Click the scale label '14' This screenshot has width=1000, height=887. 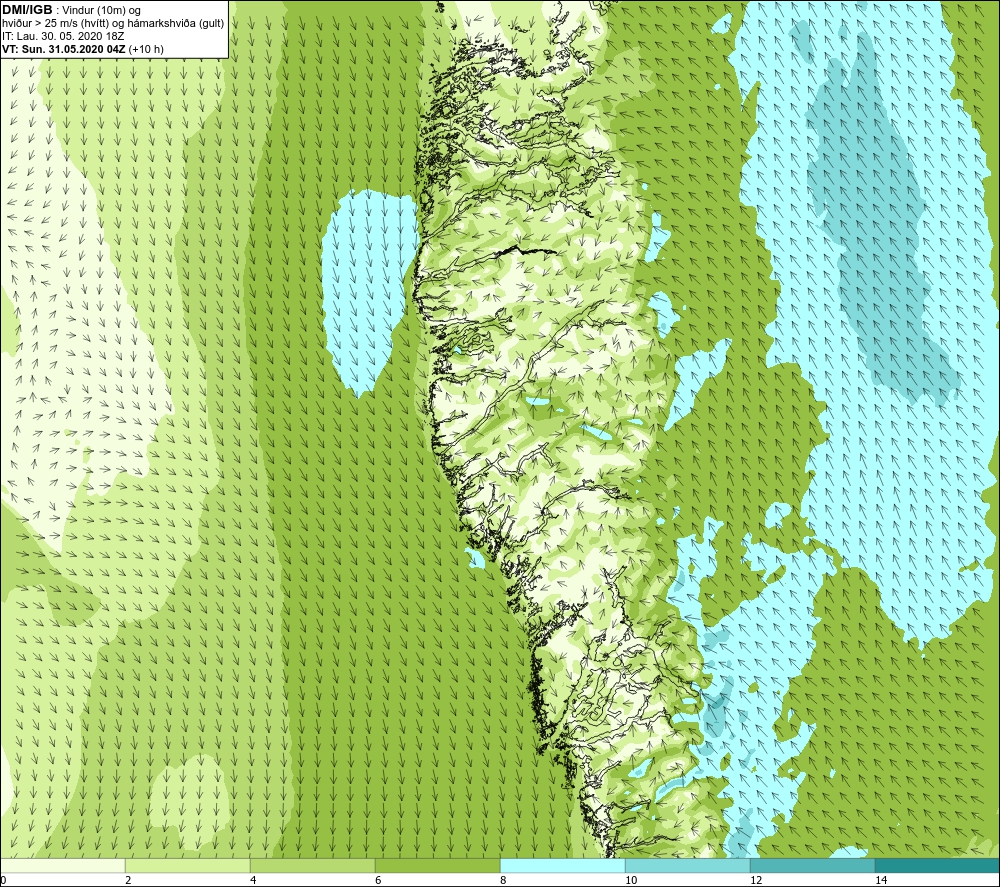click(881, 880)
